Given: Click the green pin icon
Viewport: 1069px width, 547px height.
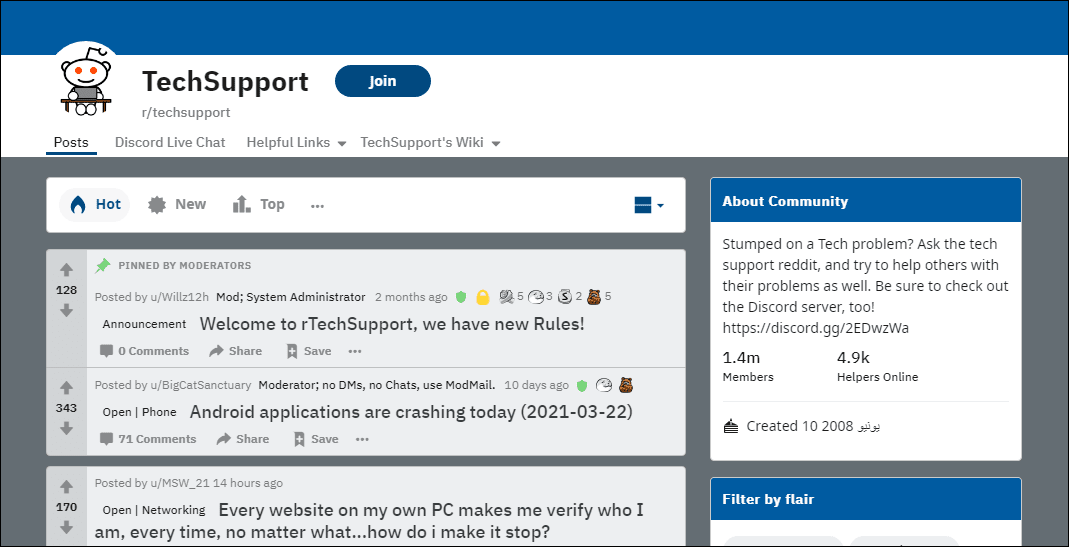Looking at the screenshot, I should [103, 265].
